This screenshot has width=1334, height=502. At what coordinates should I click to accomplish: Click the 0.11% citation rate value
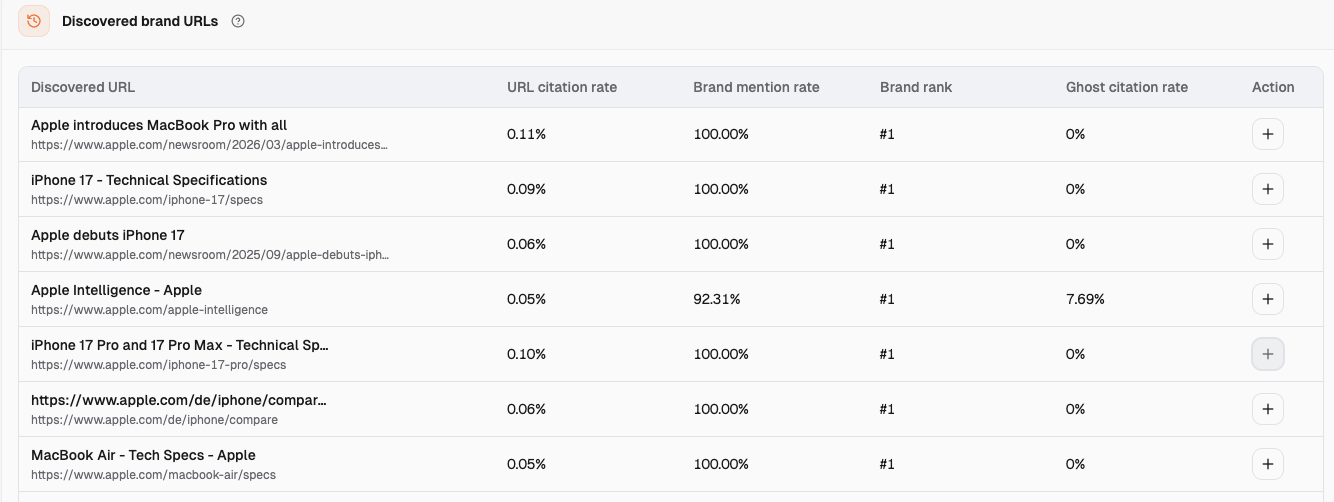(526, 134)
